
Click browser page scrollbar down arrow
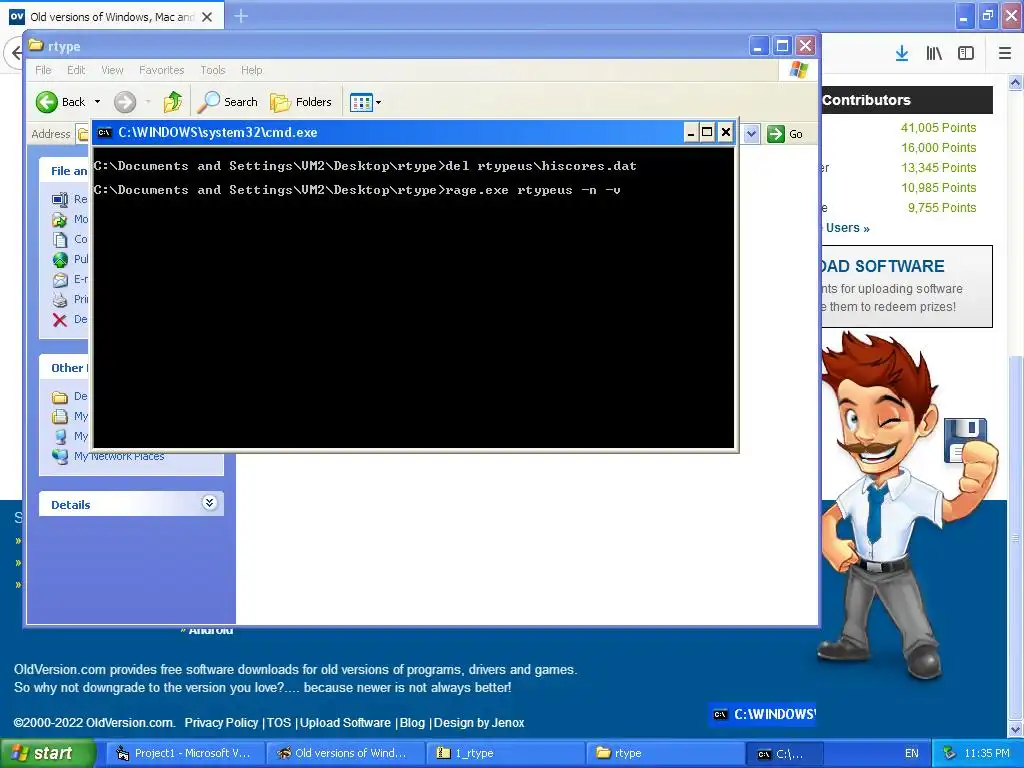tap(1015, 729)
